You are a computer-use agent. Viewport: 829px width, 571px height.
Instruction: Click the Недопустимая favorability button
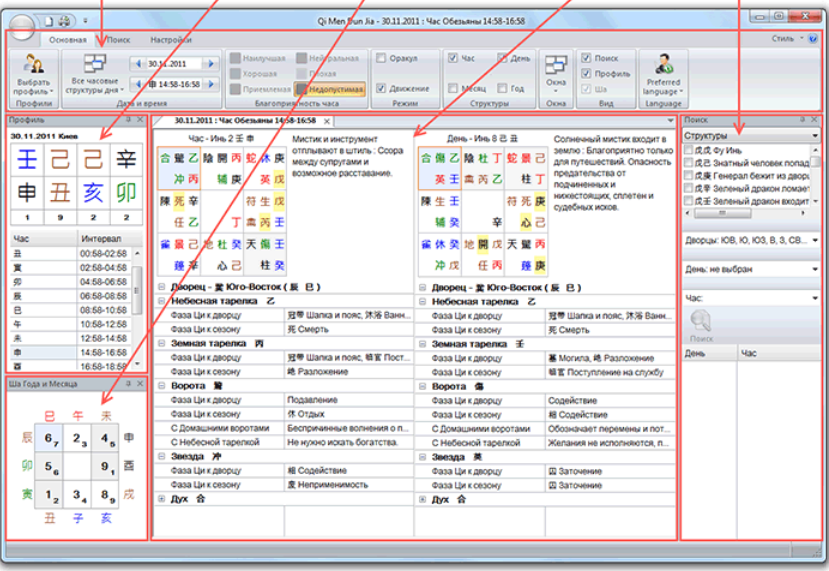click(x=336, y=88)
